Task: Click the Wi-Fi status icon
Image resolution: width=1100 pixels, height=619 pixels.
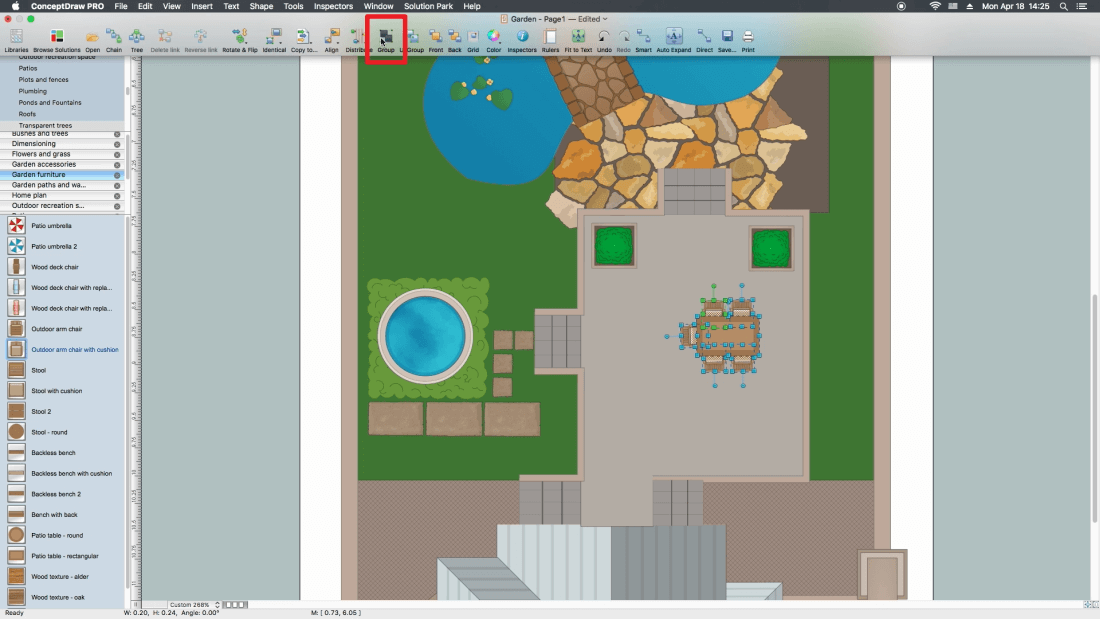Action: [934, 6]
